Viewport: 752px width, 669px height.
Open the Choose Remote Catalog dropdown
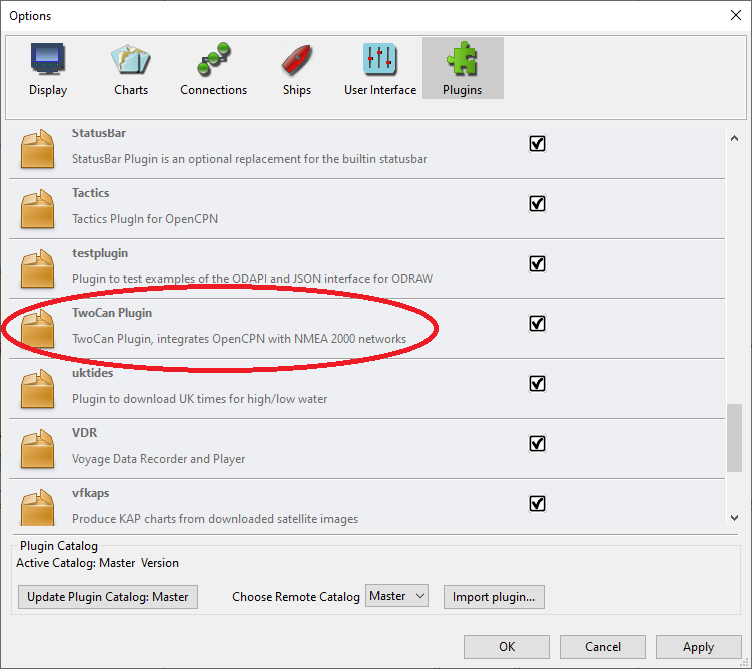[x=397, y=596]
